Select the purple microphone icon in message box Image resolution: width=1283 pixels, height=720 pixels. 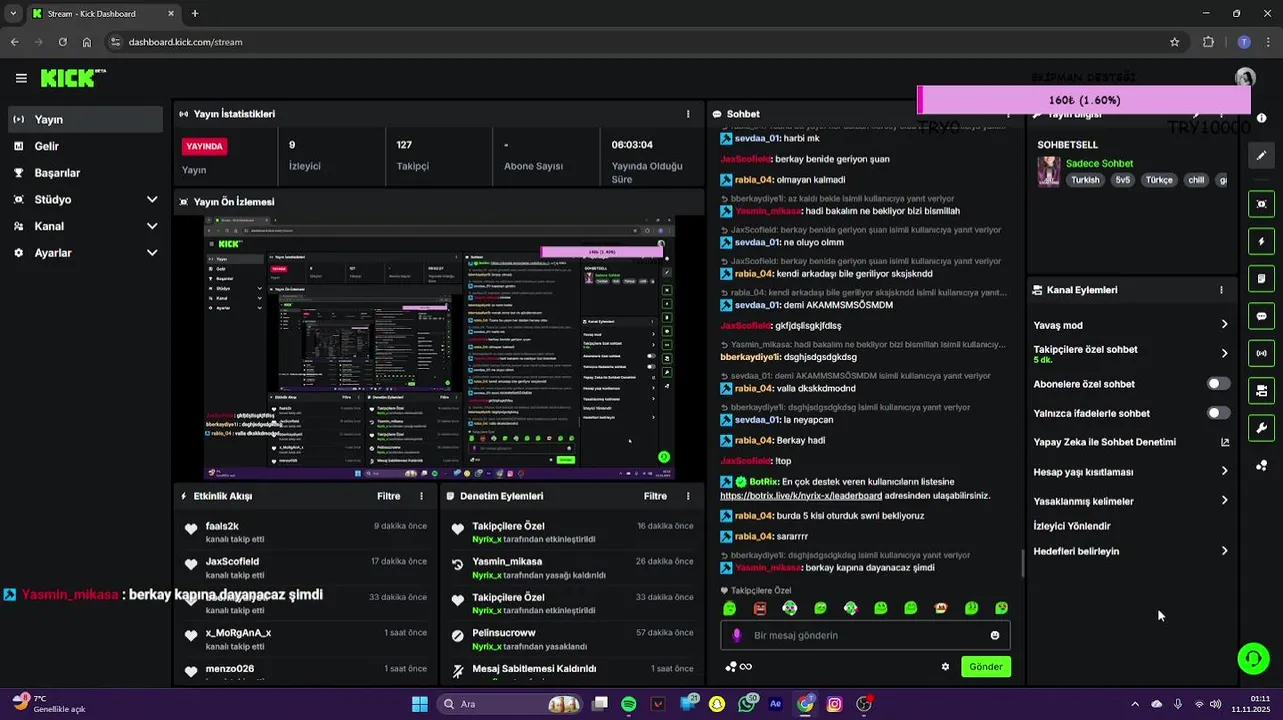tap(737, 635)
